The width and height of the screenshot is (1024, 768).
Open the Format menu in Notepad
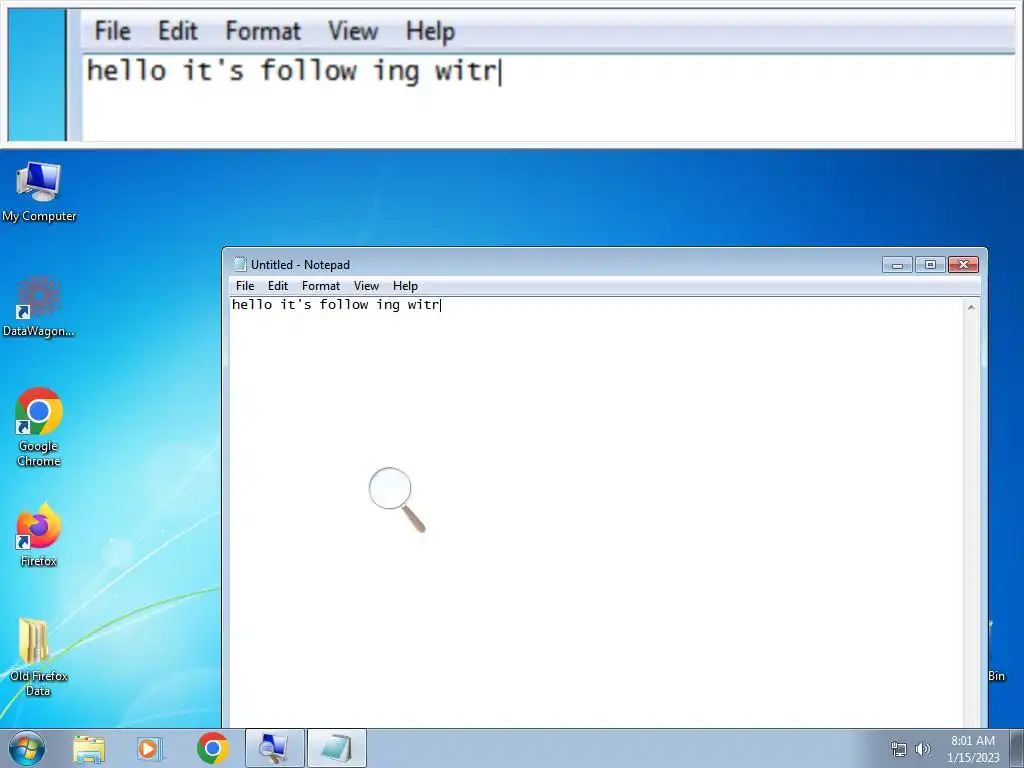point(321,286)
